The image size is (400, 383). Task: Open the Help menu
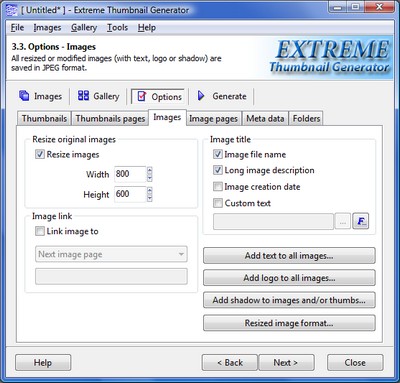coord(147,27)
